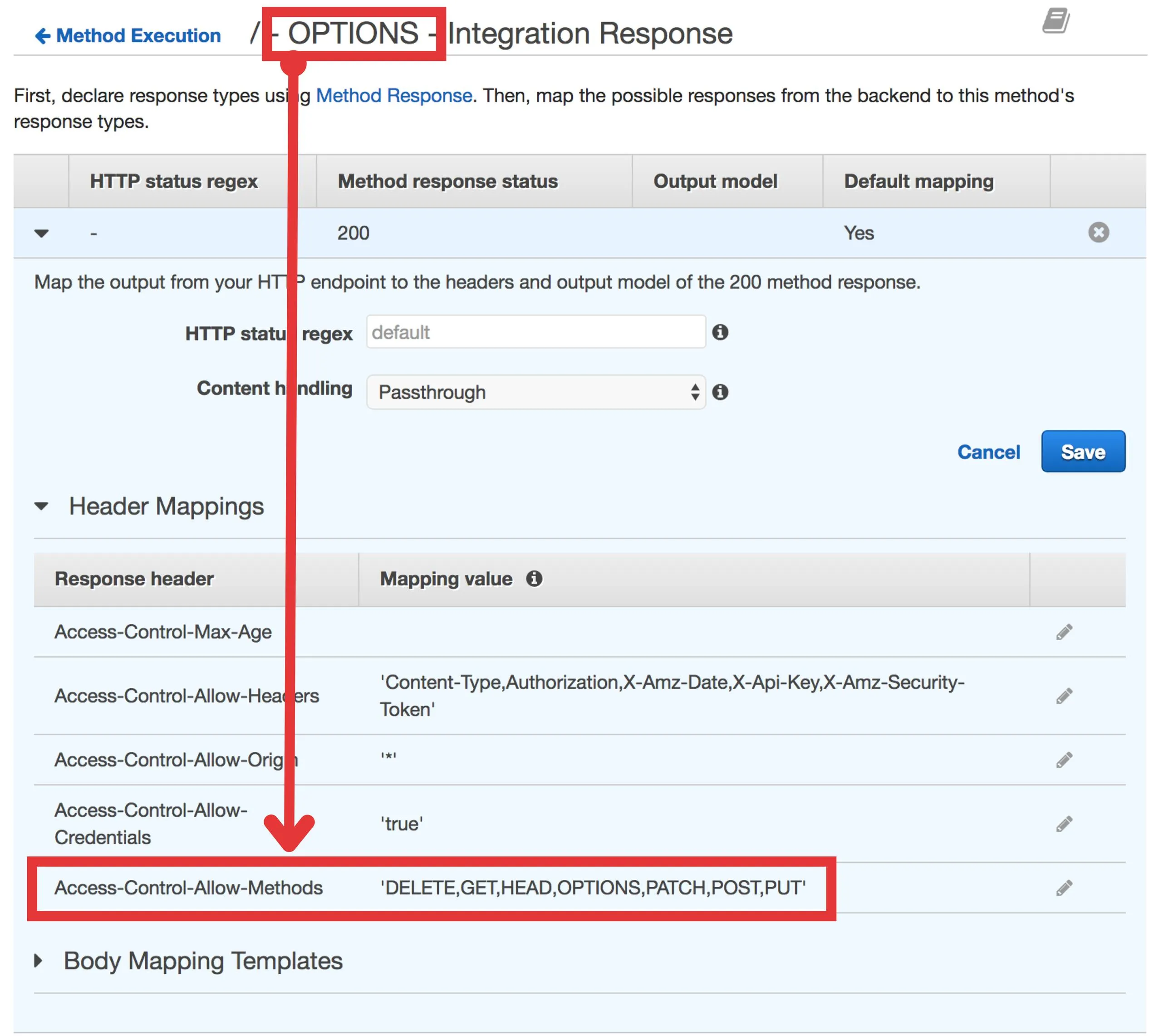Edit the Access-Control-Allow-Origin mapping pencil
This screenshot has height=1036, width=1149.
pos(1064,760)
